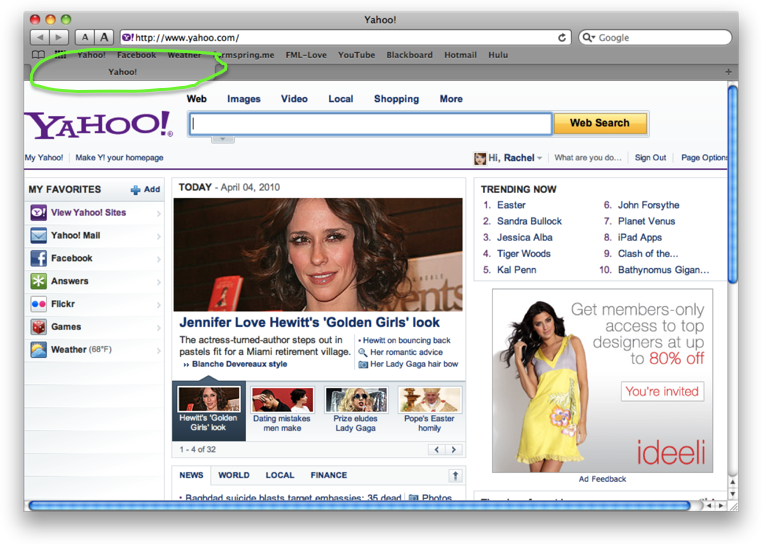Click the horizontal scrollbar thumb
This screenshot has height=545, width=762.
360,506
